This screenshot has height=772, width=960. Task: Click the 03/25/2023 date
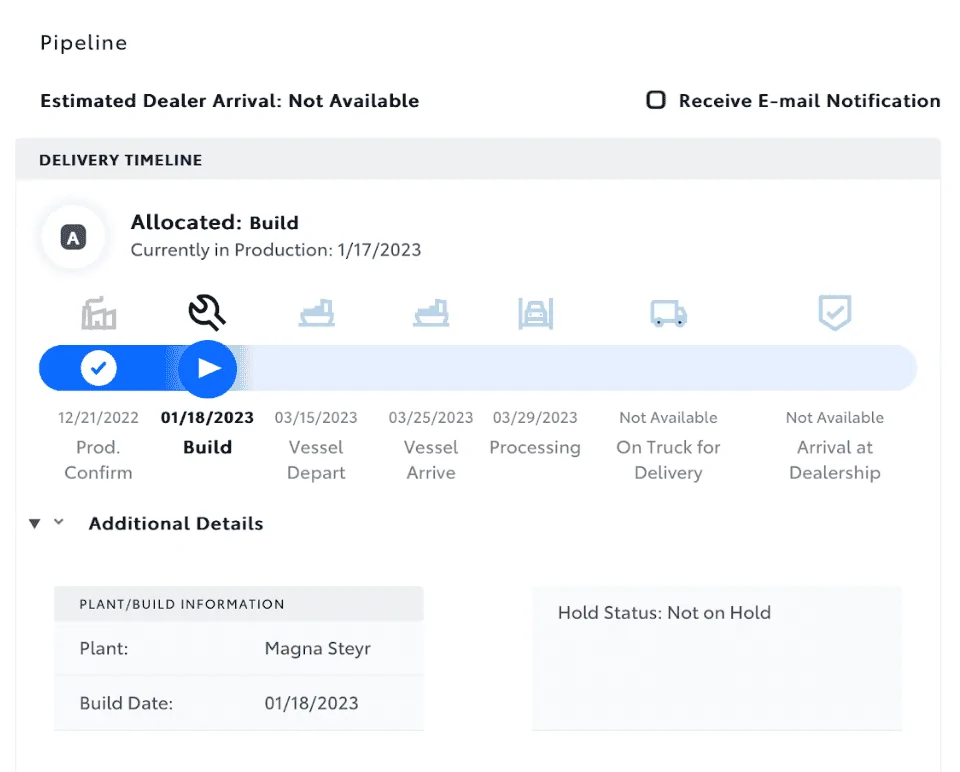click(x=431, y=418)
